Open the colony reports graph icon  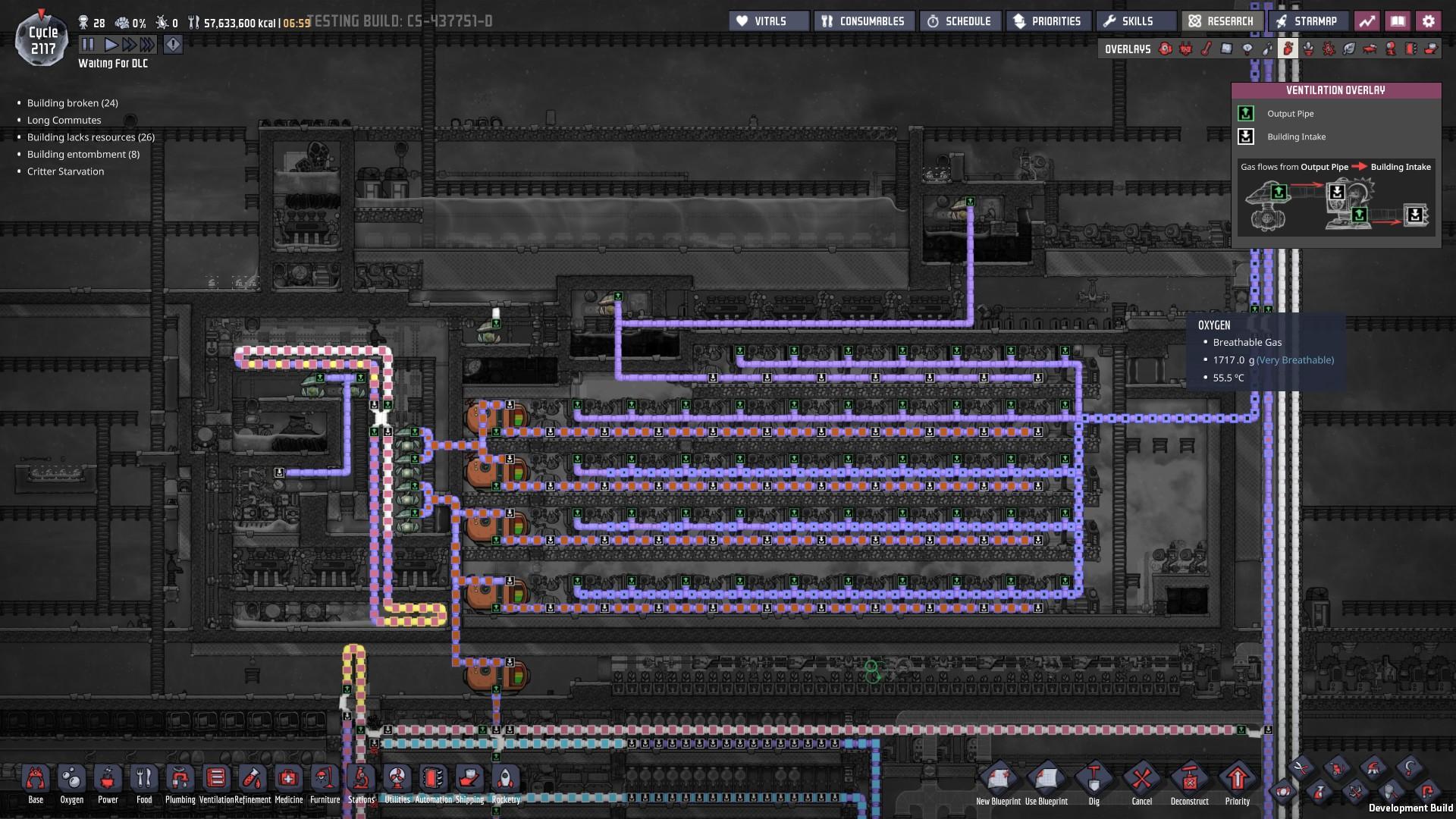click(1367, 21)
